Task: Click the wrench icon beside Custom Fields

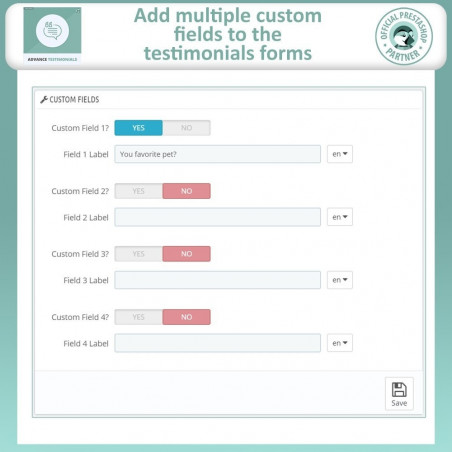Action: click(x=44, y=100)
